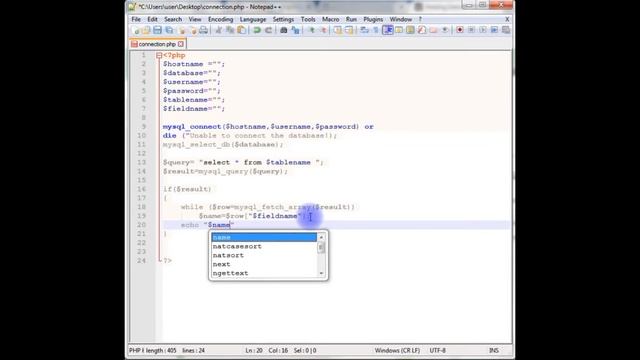640x360 pixels.
Task: Redo the edit with the Redo arrow
Action: click(x=269, y=30)
